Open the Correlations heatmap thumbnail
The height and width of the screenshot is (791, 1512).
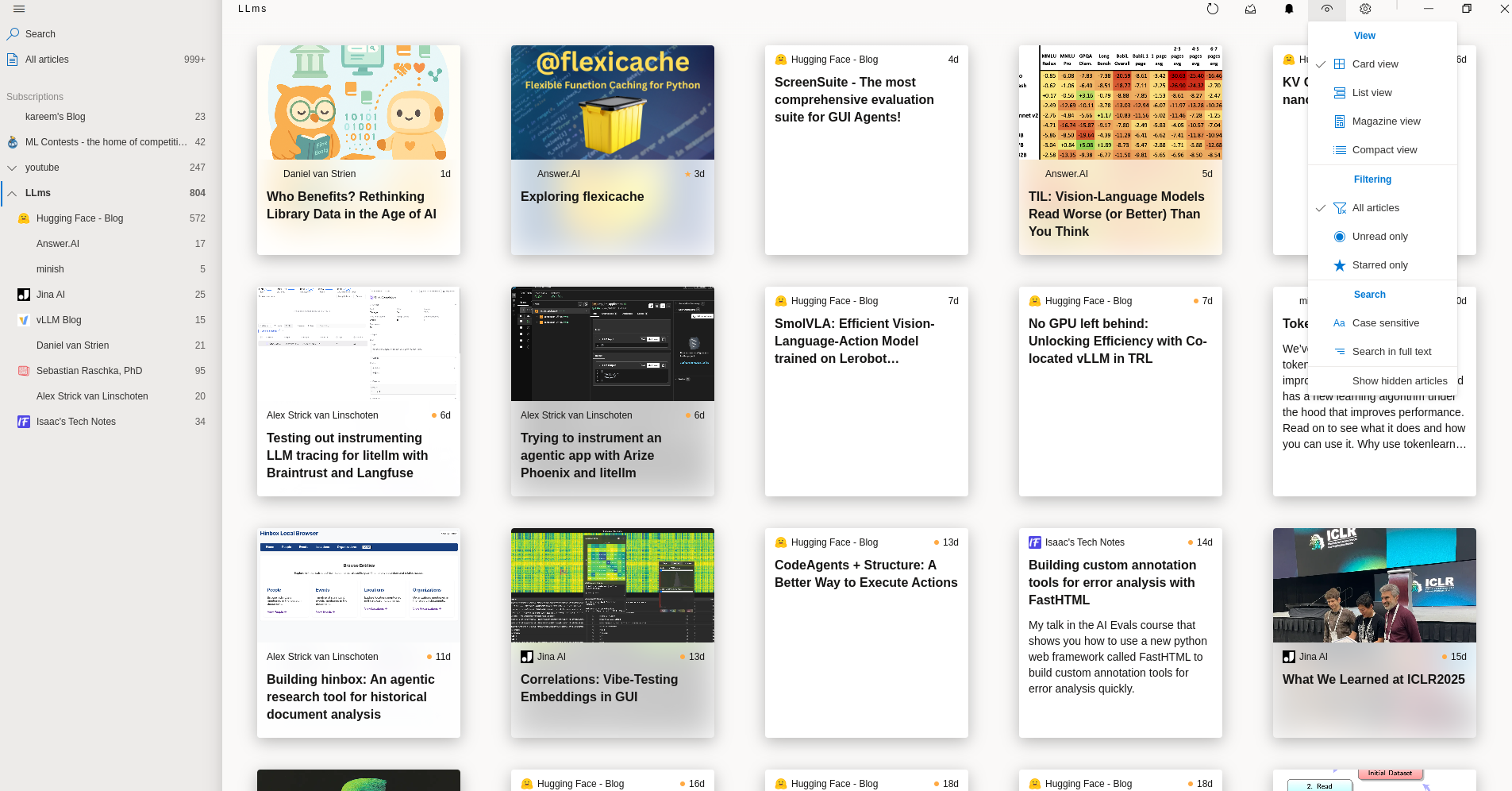pos(613,585)
